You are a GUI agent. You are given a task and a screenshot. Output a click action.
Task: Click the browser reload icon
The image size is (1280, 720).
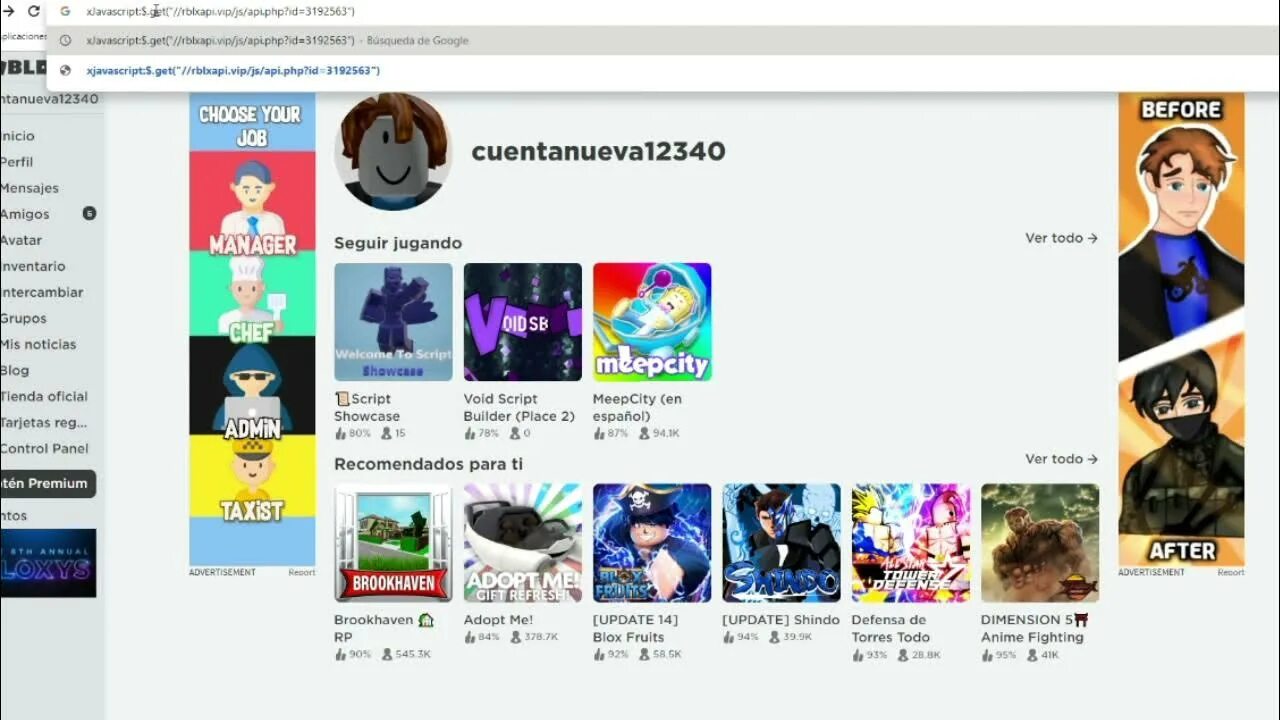point(34,11)
